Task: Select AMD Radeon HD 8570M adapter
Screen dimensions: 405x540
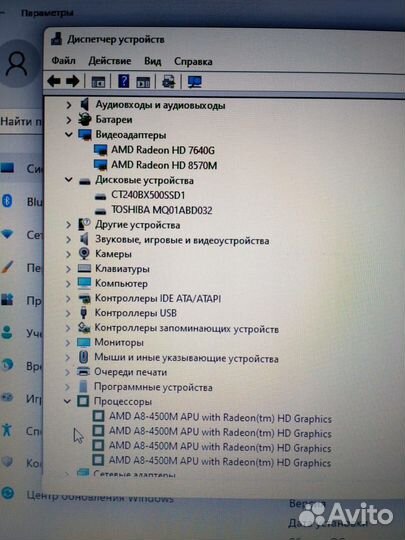Action: coord(164,165)
